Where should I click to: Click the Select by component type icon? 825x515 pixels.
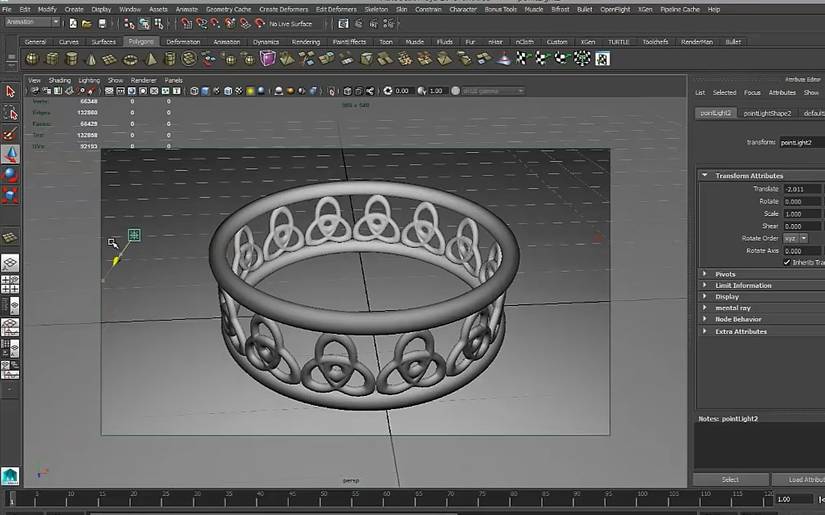click(x=158, y=24)
